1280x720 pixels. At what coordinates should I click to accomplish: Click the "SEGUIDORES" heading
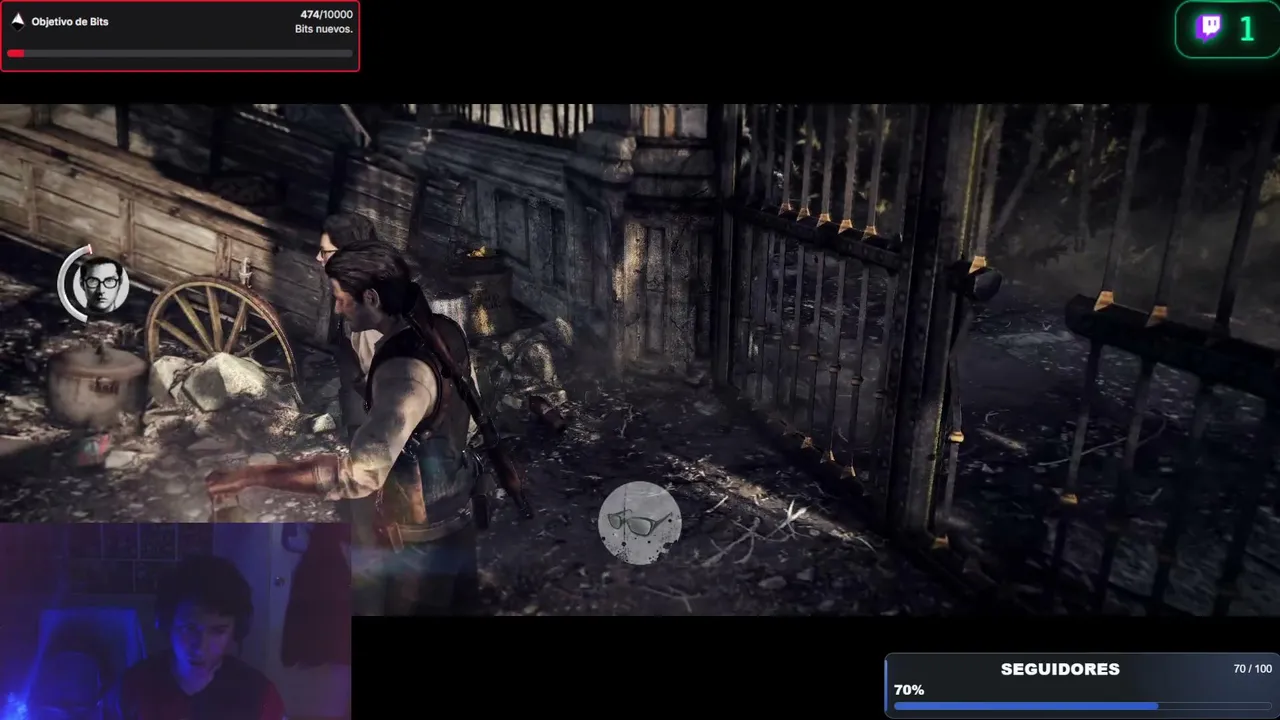[x=1060, y=669]
